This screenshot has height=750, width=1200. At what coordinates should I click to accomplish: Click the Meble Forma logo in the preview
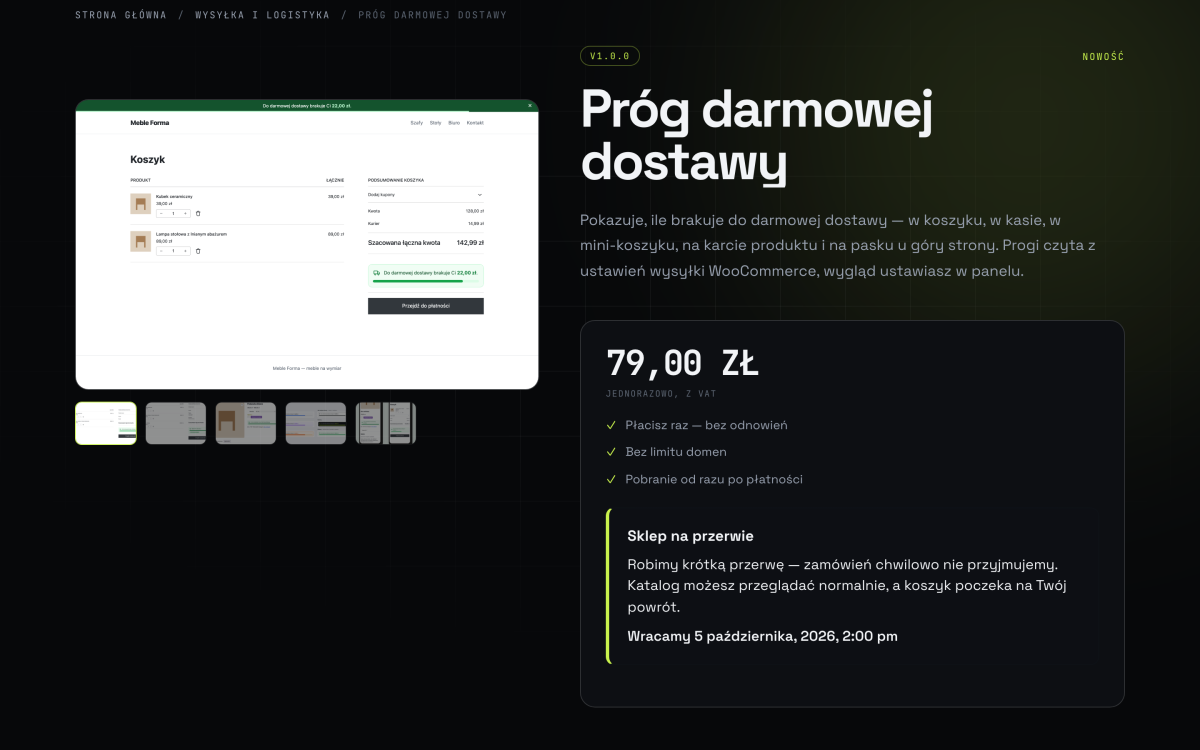tap(150, 123)
